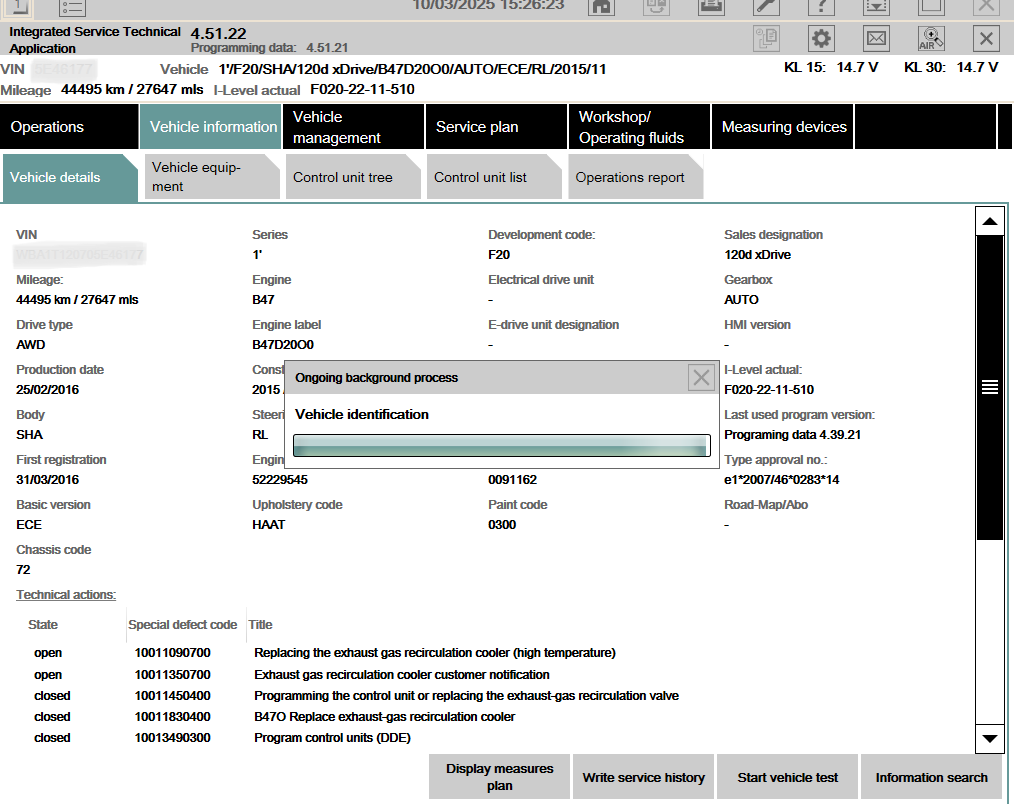The height and width of the screenshot is (804, 1014).
Task: Close the Ongoing background process dialog
Action: [x=701, y=378]
